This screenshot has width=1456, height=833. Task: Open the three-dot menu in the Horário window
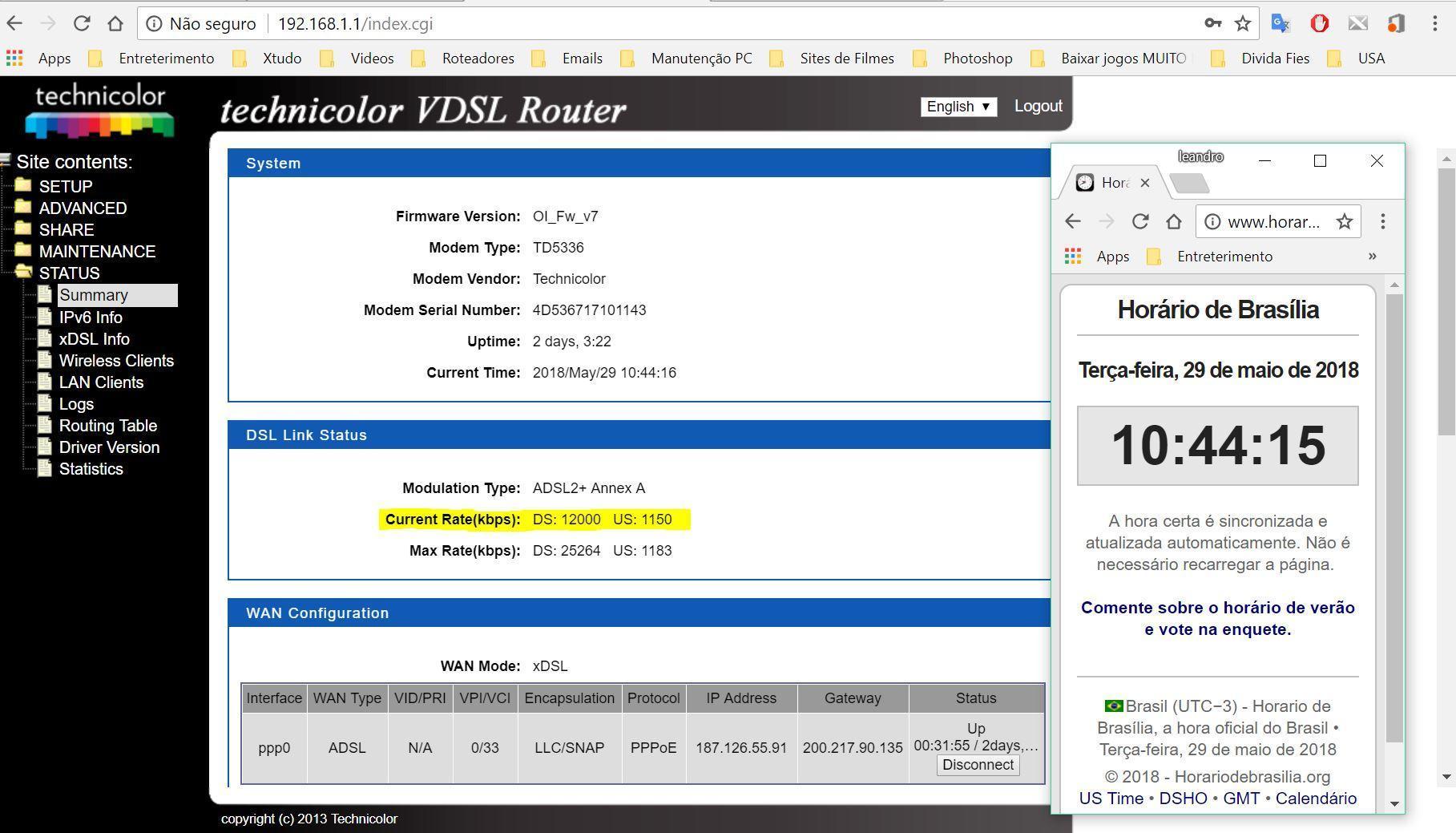click(1383, 221)
